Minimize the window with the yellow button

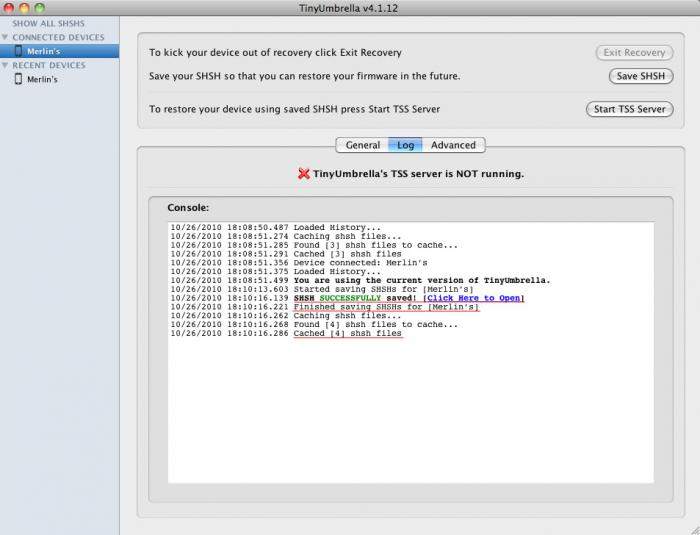click(27, 7)
